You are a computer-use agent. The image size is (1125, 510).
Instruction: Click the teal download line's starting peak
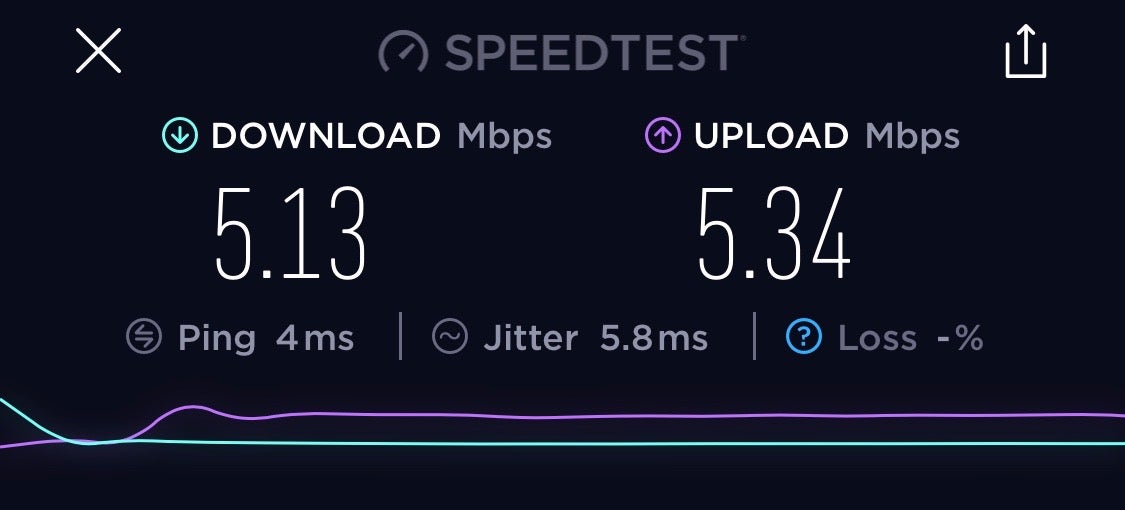6,403
